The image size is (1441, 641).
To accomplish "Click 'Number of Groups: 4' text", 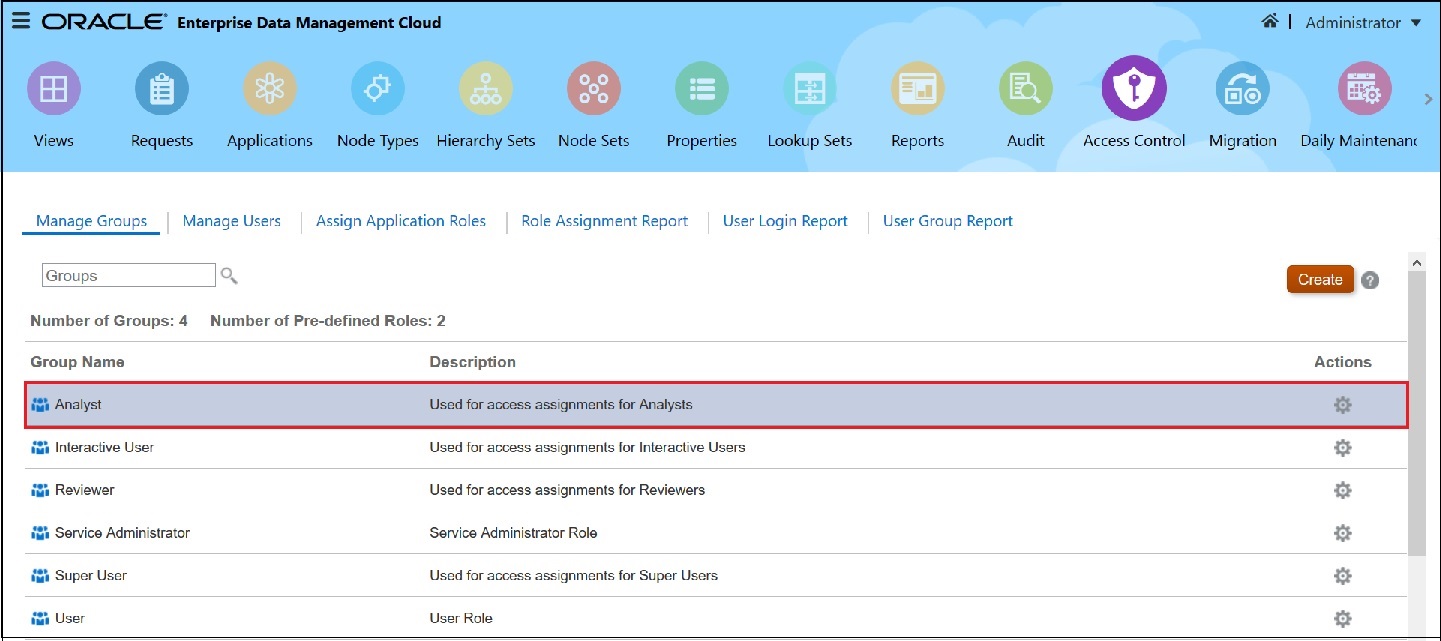I will (109, 321).
